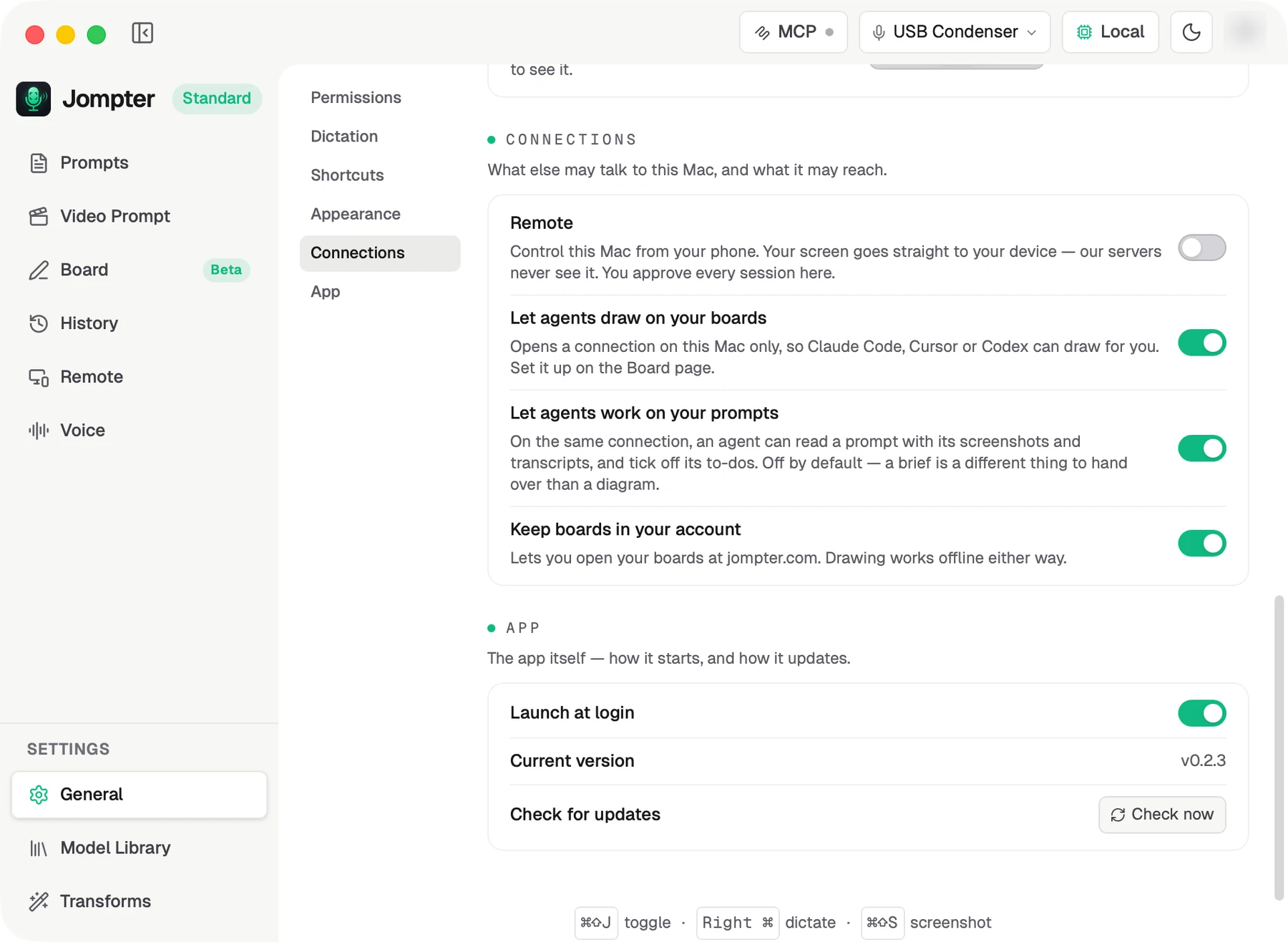The image size is (1288, 942).
Task: Collapse the sidebar with the panel icon
Action: pos(142,33)
